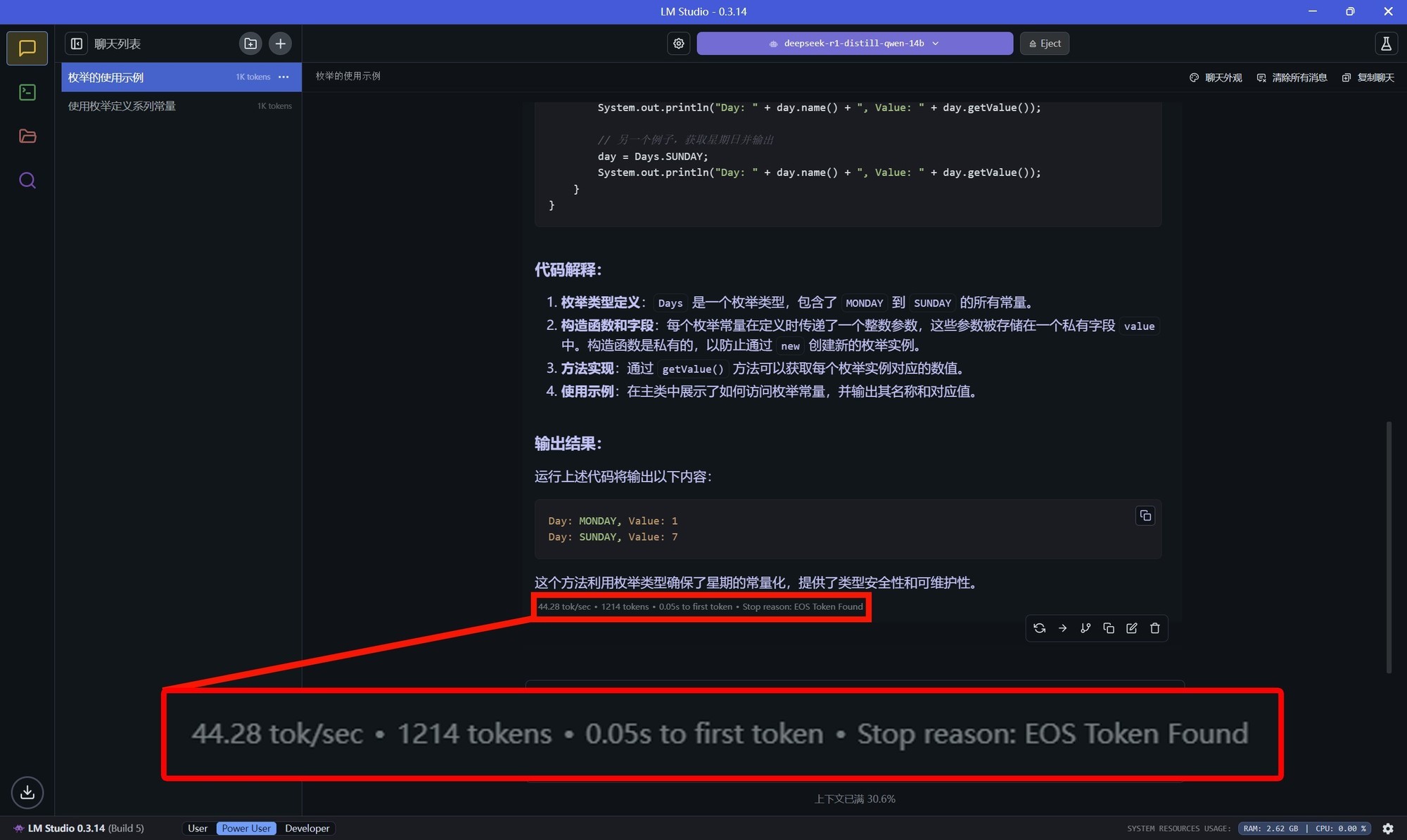Select the 使用枚举定义系列常量 chat

coord(182,106)
